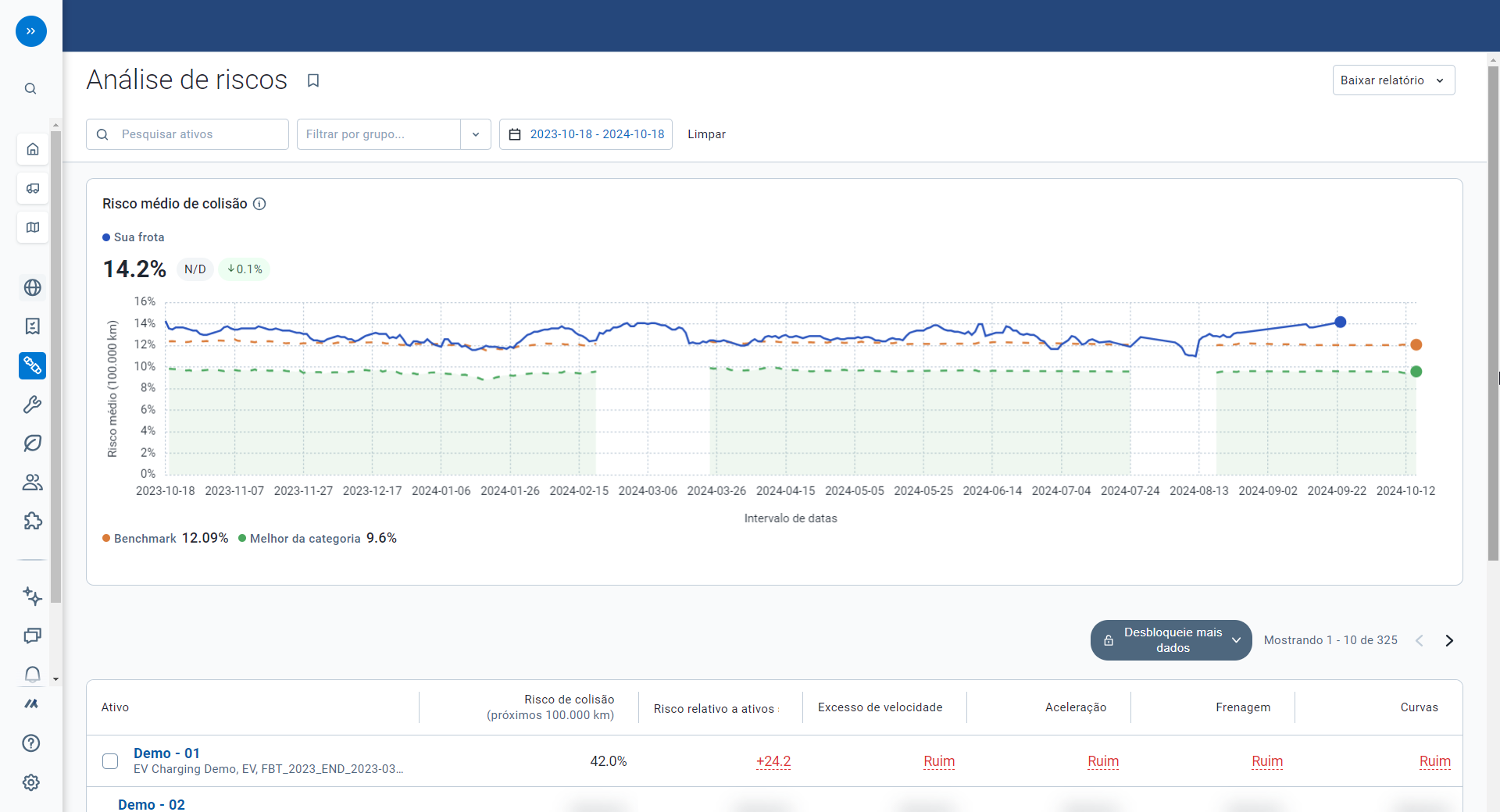Open the 'Filtrar por grupo' dropdown
The height and width of the screenshot is (812, 1500).
pos(475,134)
